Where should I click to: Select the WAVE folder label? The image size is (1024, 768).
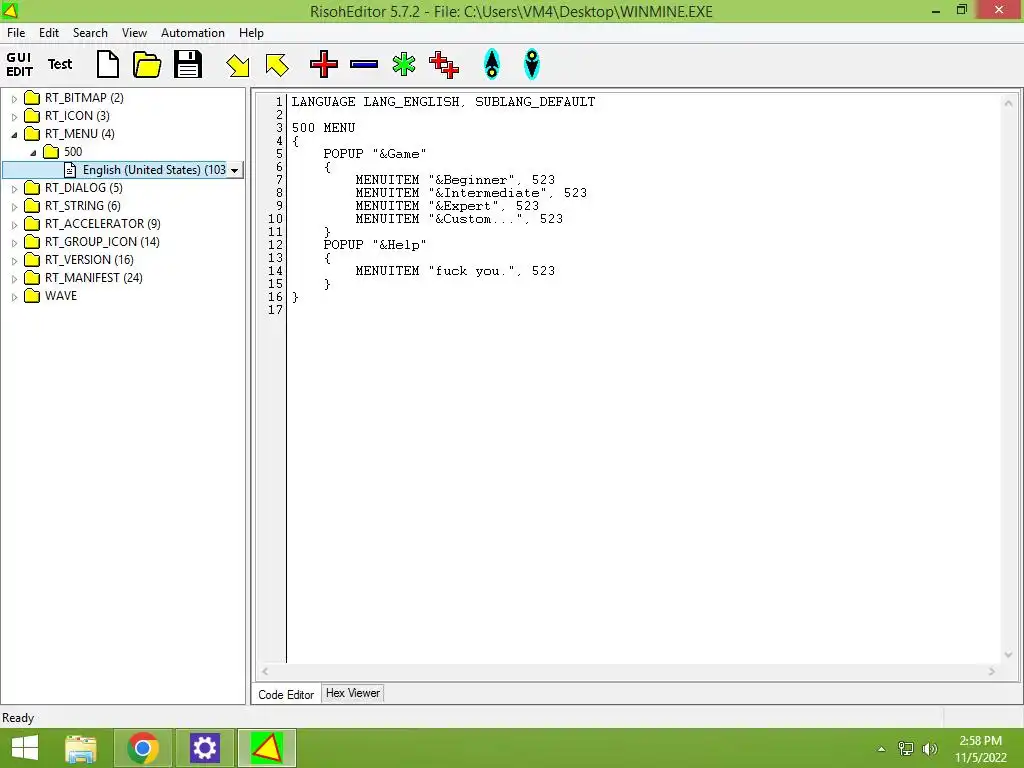pyautogui.click(x=61, y=295)
